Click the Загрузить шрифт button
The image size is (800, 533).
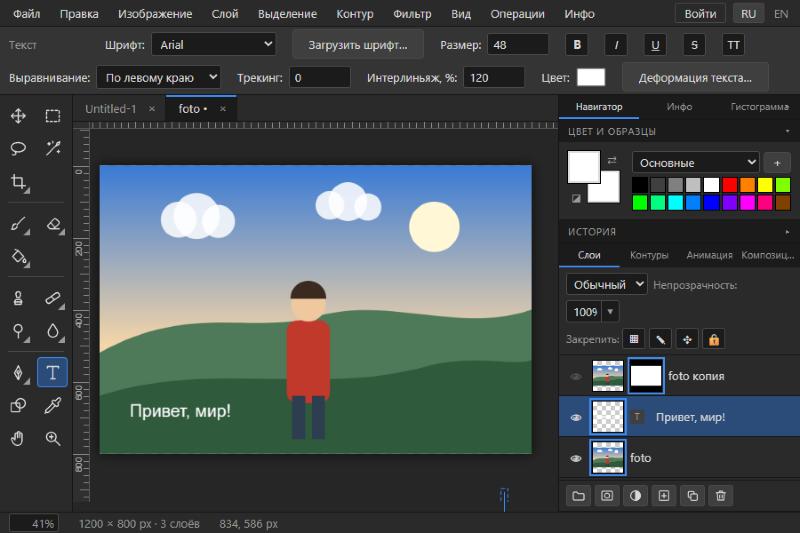click(358, 45)
